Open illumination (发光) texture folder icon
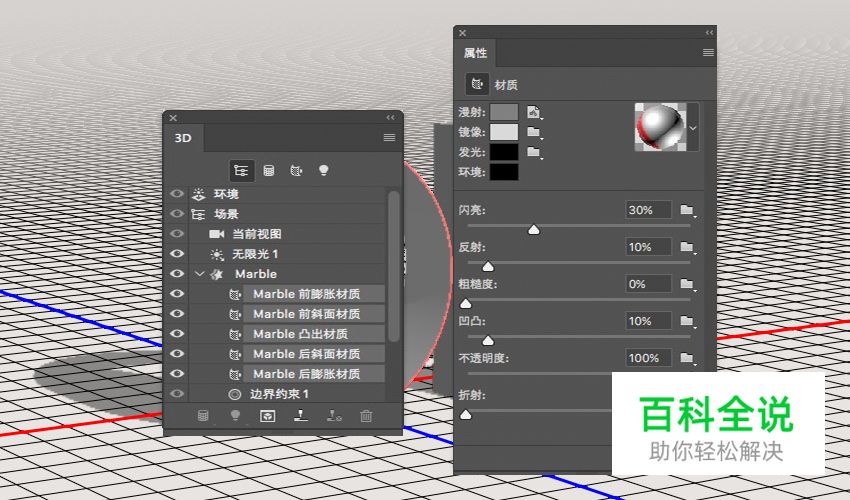Screen dimensions: 850x500 534,152
